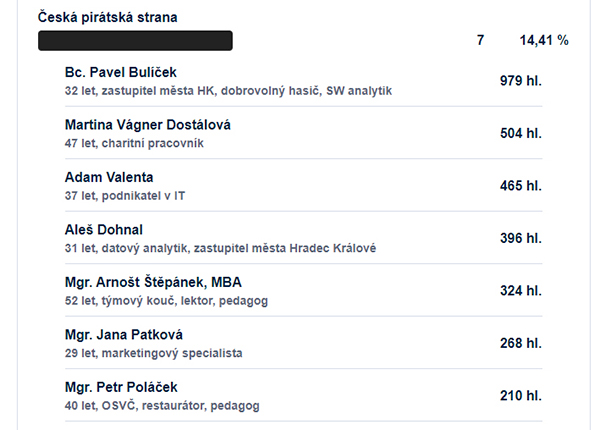Click the 324 hl. vote count

point(521,291)
